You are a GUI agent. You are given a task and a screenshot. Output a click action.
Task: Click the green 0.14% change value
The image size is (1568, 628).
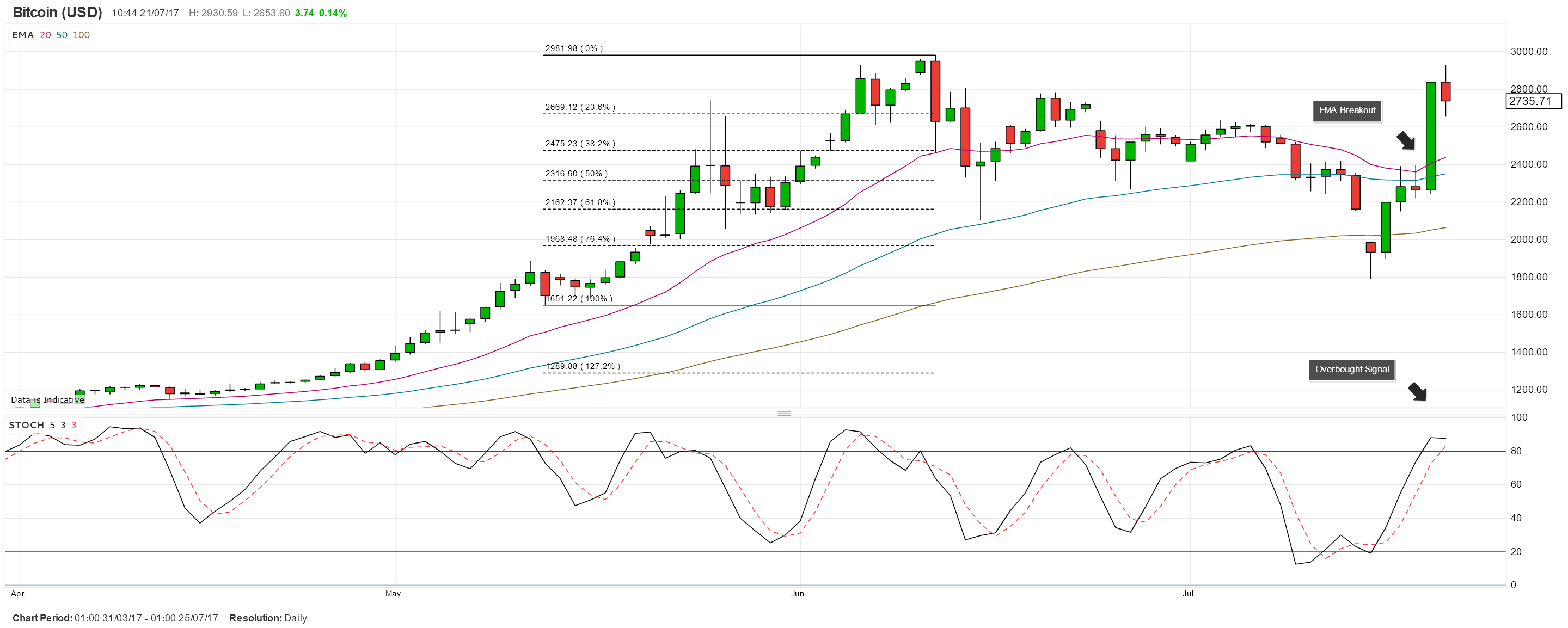333,13
